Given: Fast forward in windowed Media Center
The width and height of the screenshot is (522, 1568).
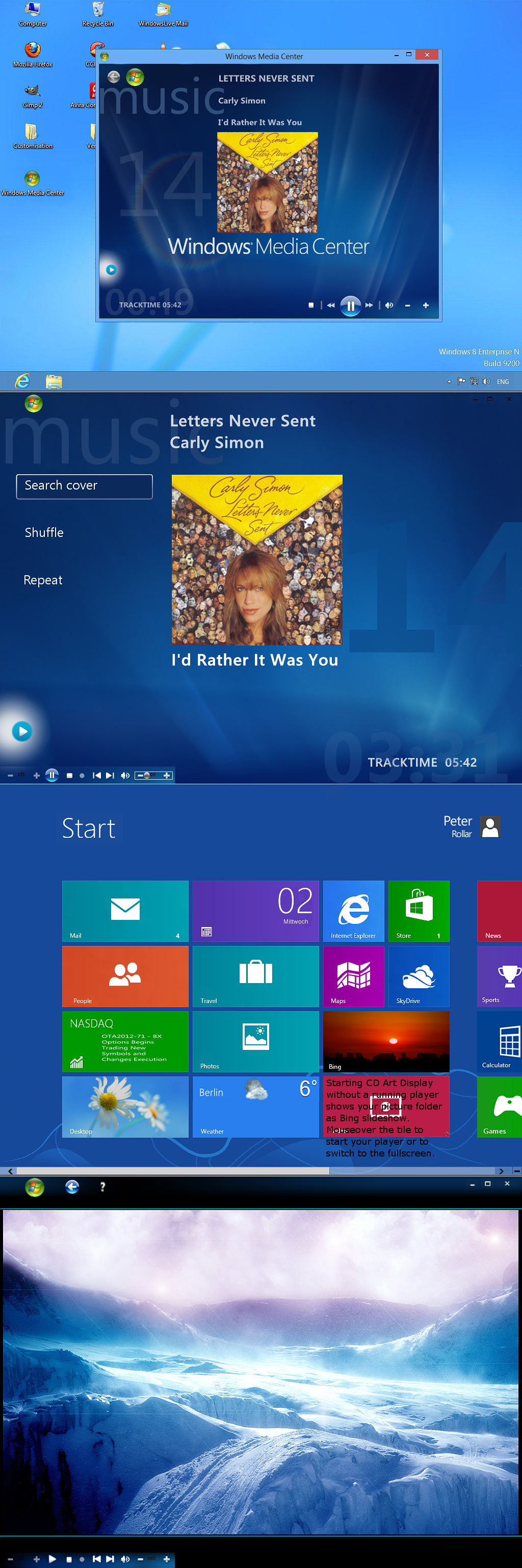Looking at the screenshot, I should click(x=369, y=305).
